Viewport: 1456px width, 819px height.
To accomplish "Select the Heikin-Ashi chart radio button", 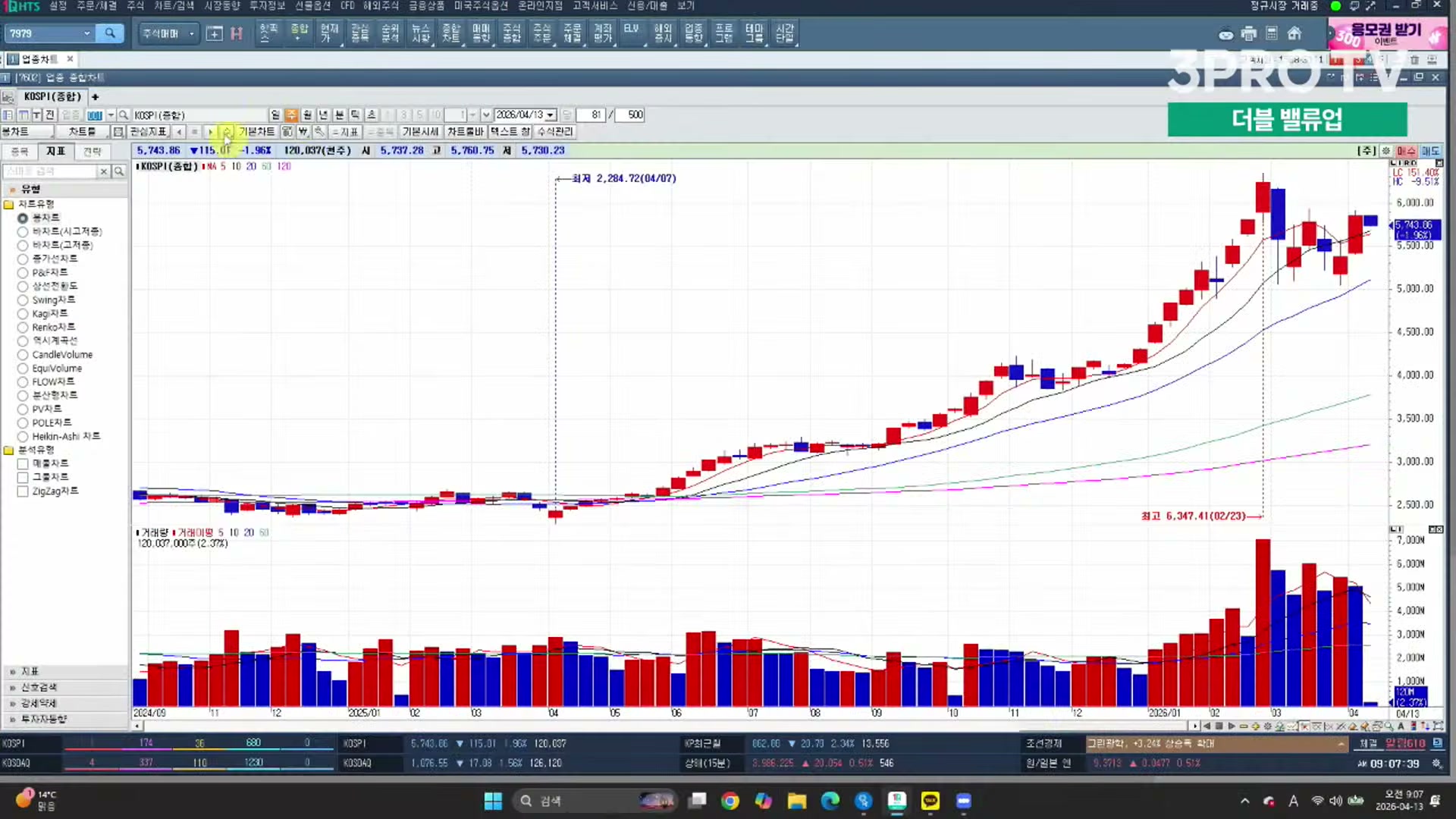I will (23, 437).
